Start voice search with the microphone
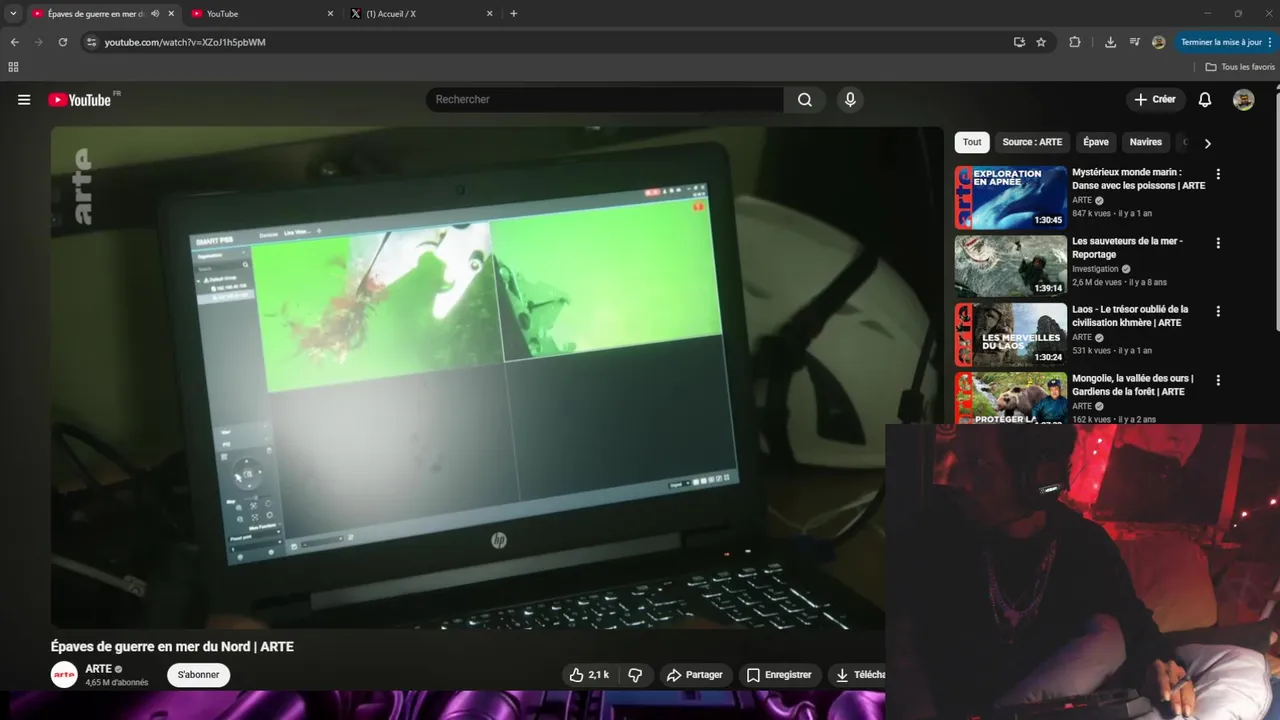The height and width of the screenshot is (720, 1280). click(850, 100)
